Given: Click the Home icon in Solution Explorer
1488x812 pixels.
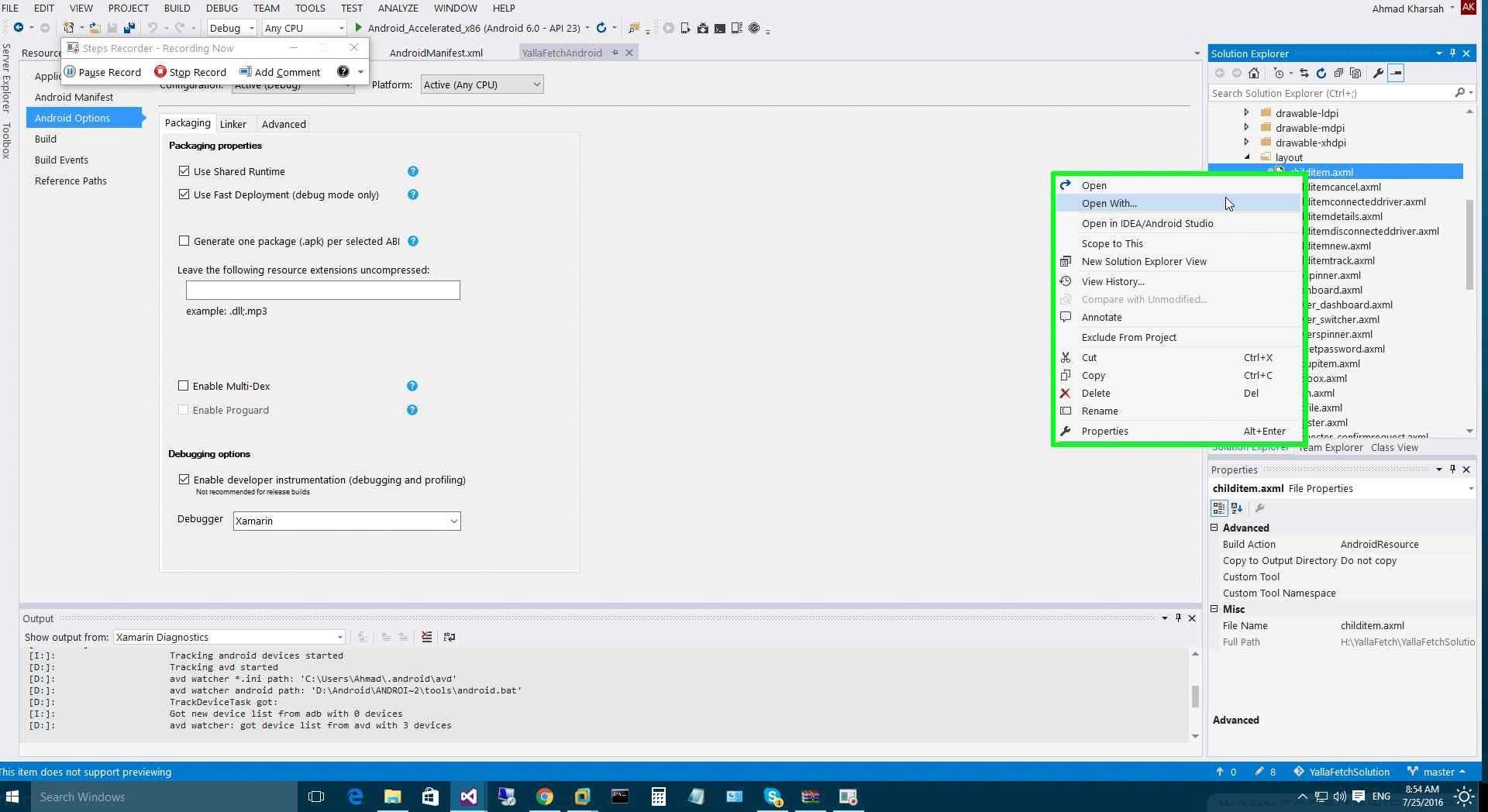Looking at the screenshot, I should tap(1254, 73).
